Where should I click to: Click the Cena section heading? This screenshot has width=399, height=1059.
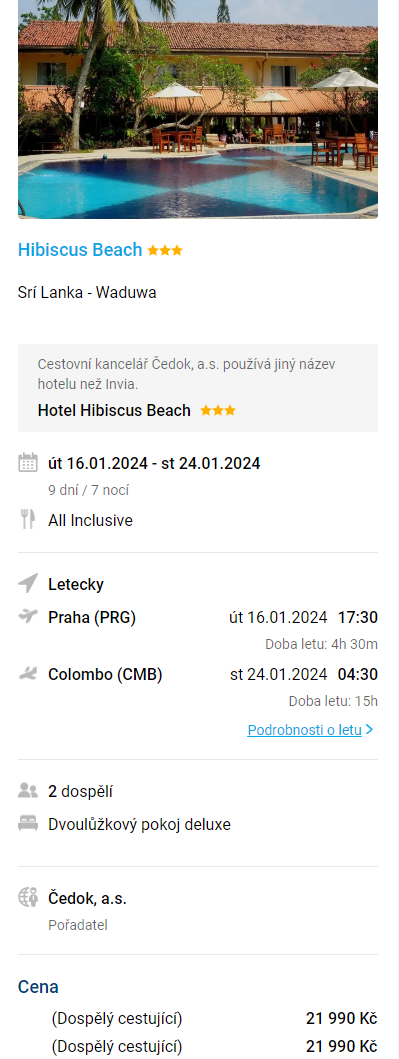38,987
